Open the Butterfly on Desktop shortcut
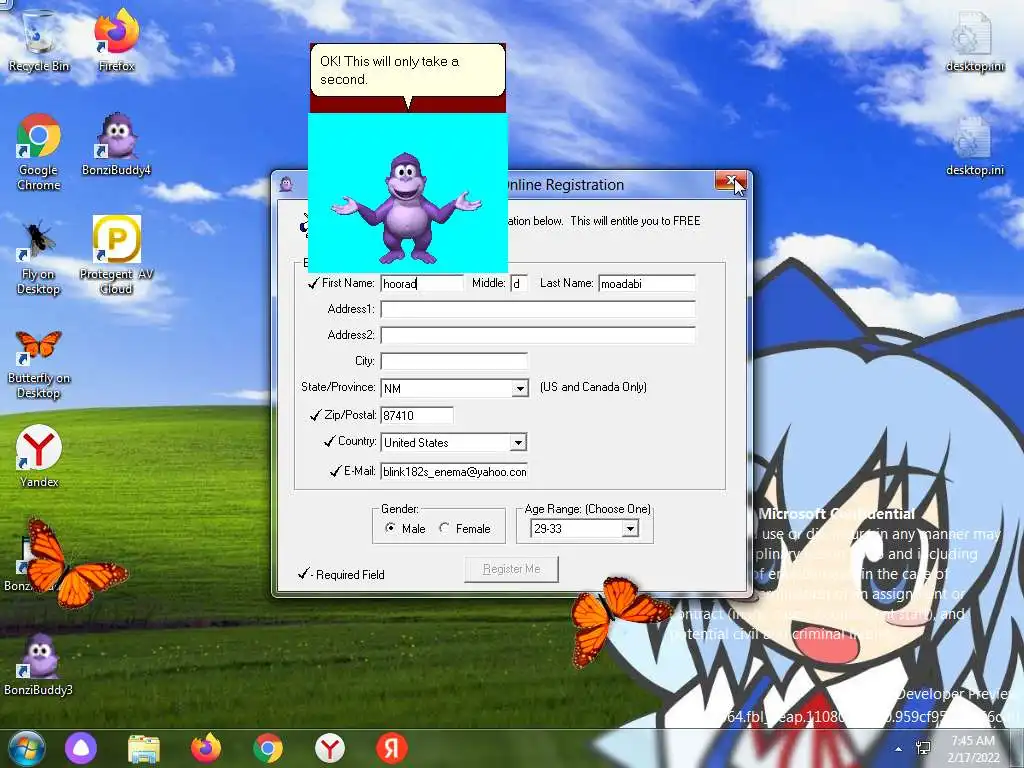The image size is (1024, 768). pyautogui.click(x=39, y=364)
